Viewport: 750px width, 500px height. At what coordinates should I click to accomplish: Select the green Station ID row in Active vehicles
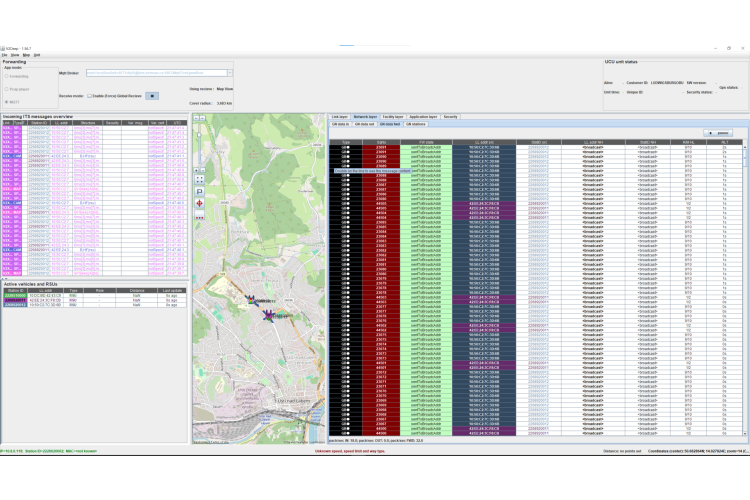(95, 296)
